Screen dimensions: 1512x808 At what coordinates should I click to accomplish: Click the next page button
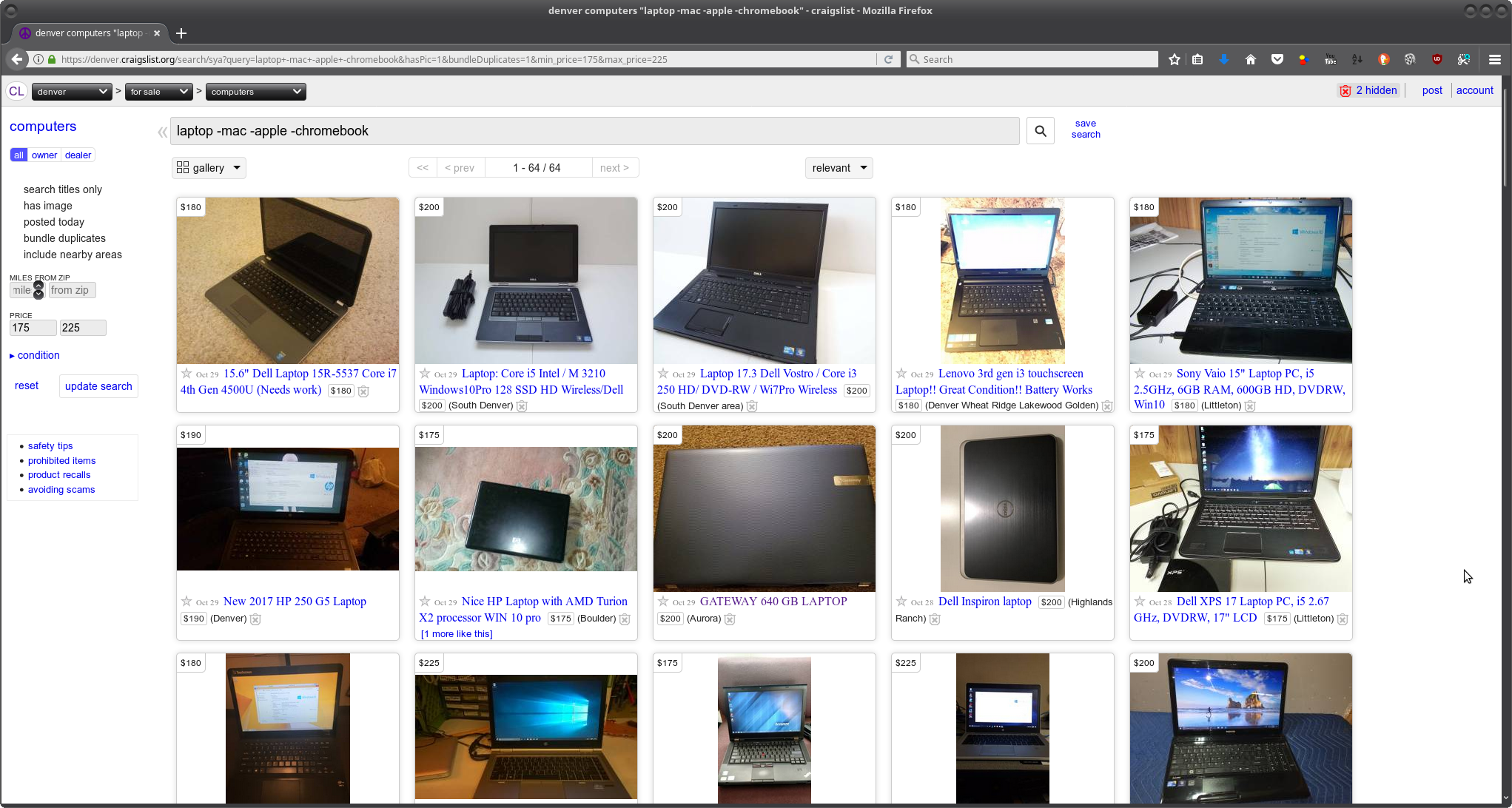pyautogui.click(x=614, y=168)
